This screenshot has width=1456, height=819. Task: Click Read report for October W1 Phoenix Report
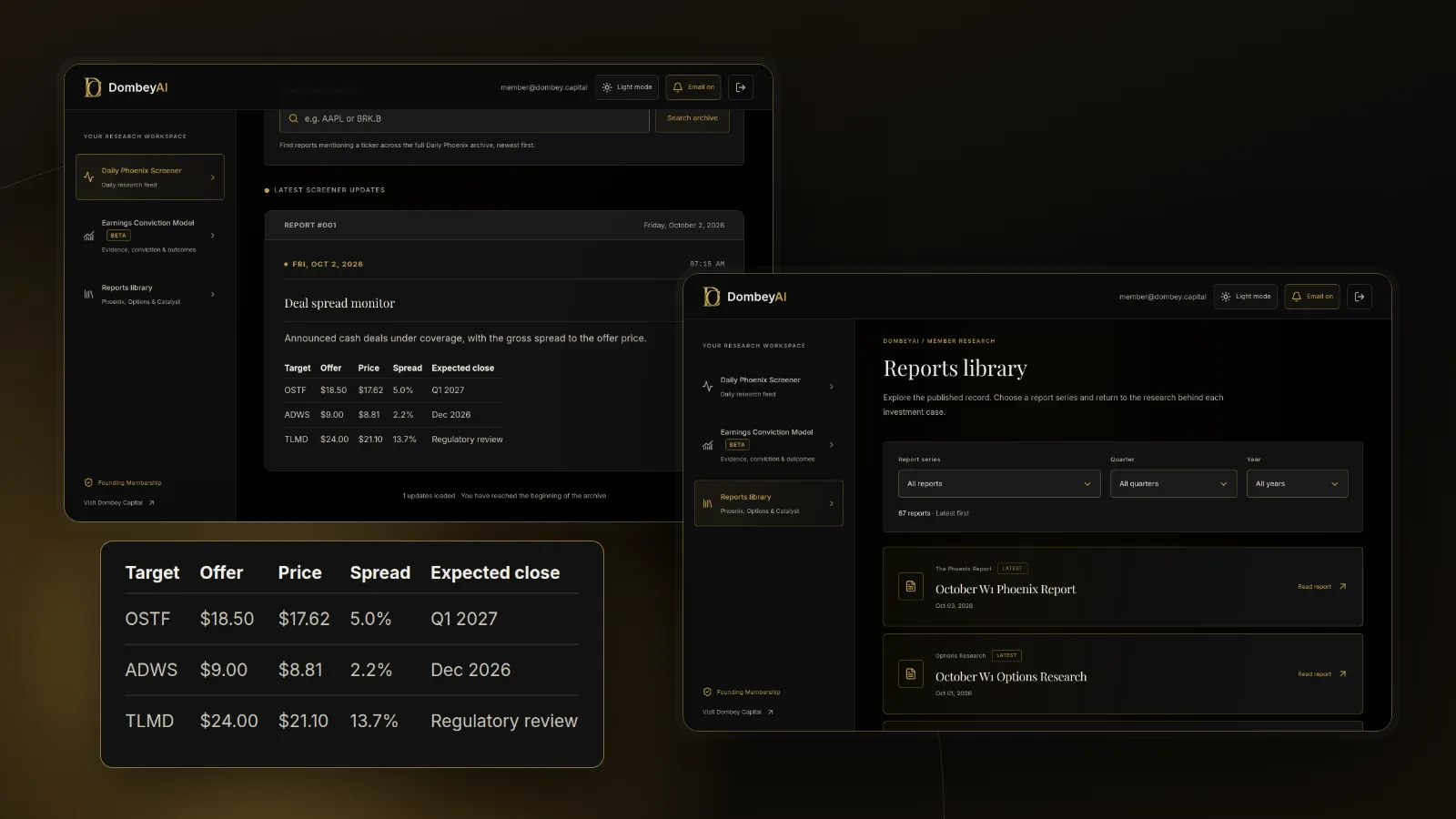coord(1322,586)
